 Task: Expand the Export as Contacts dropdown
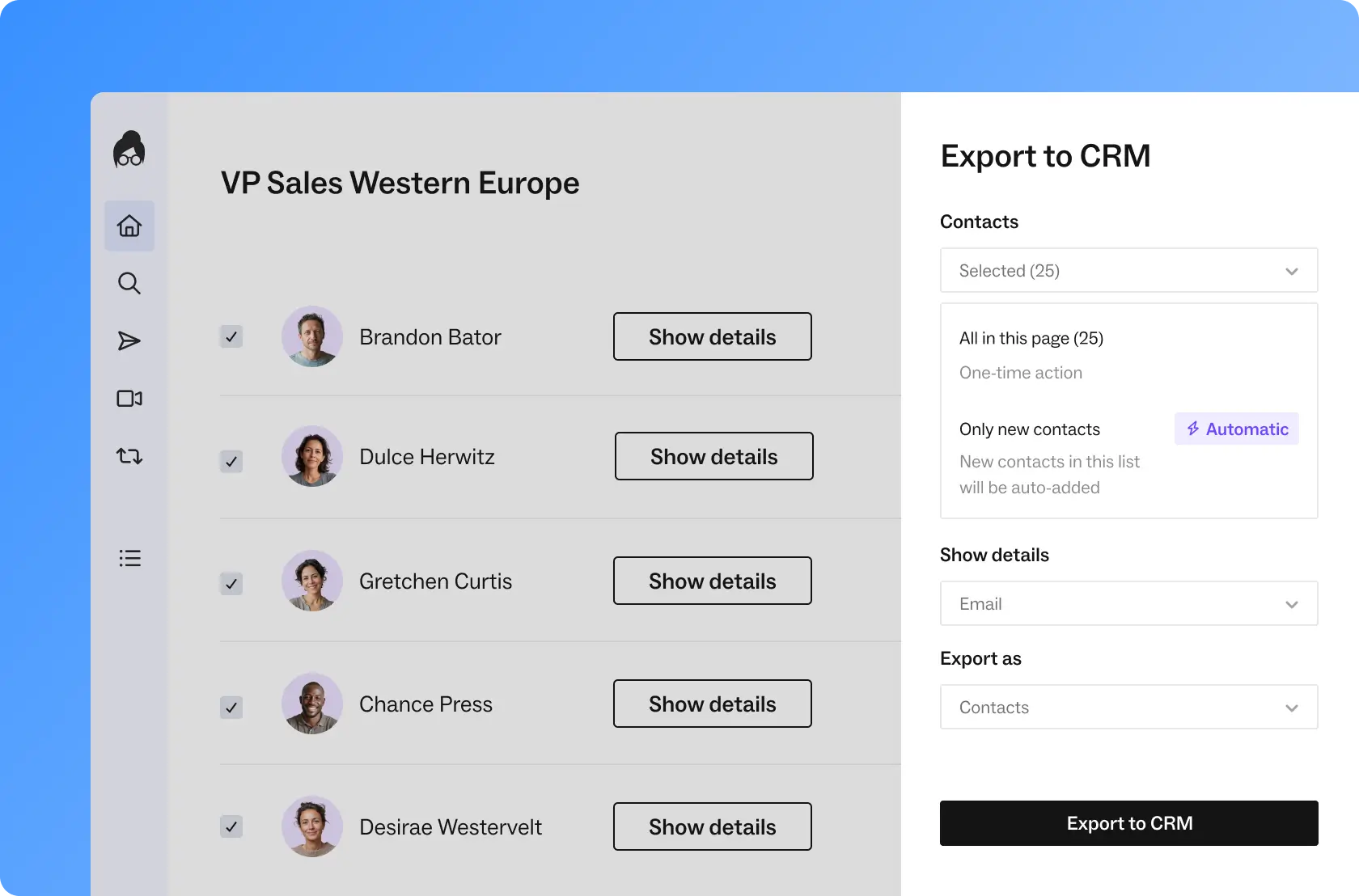coord(1128,708)
